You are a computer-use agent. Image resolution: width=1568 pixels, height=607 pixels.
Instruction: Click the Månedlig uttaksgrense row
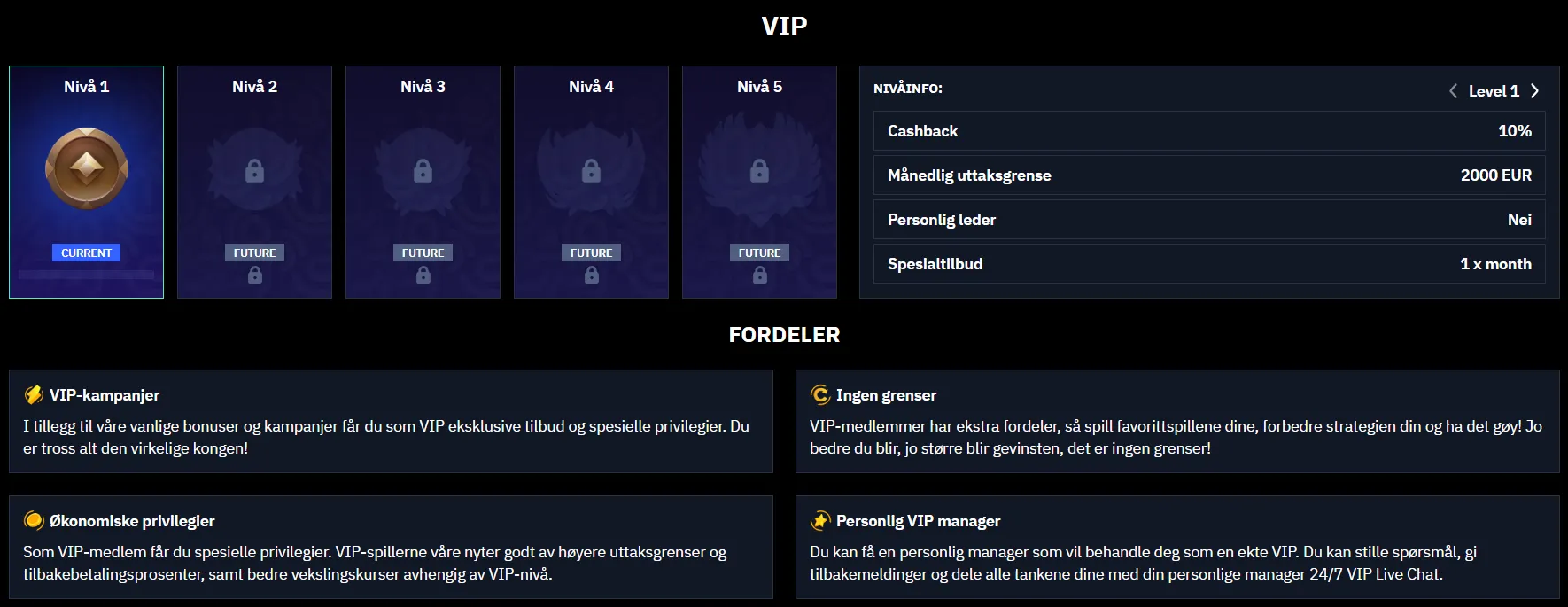pyautogui.click(x=1209, y=175)
